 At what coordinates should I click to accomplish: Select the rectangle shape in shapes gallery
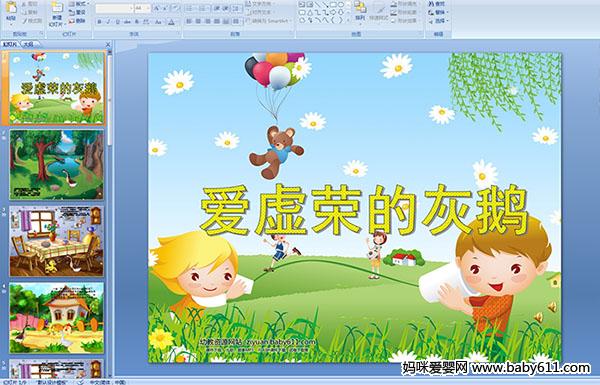coord(334,4)
